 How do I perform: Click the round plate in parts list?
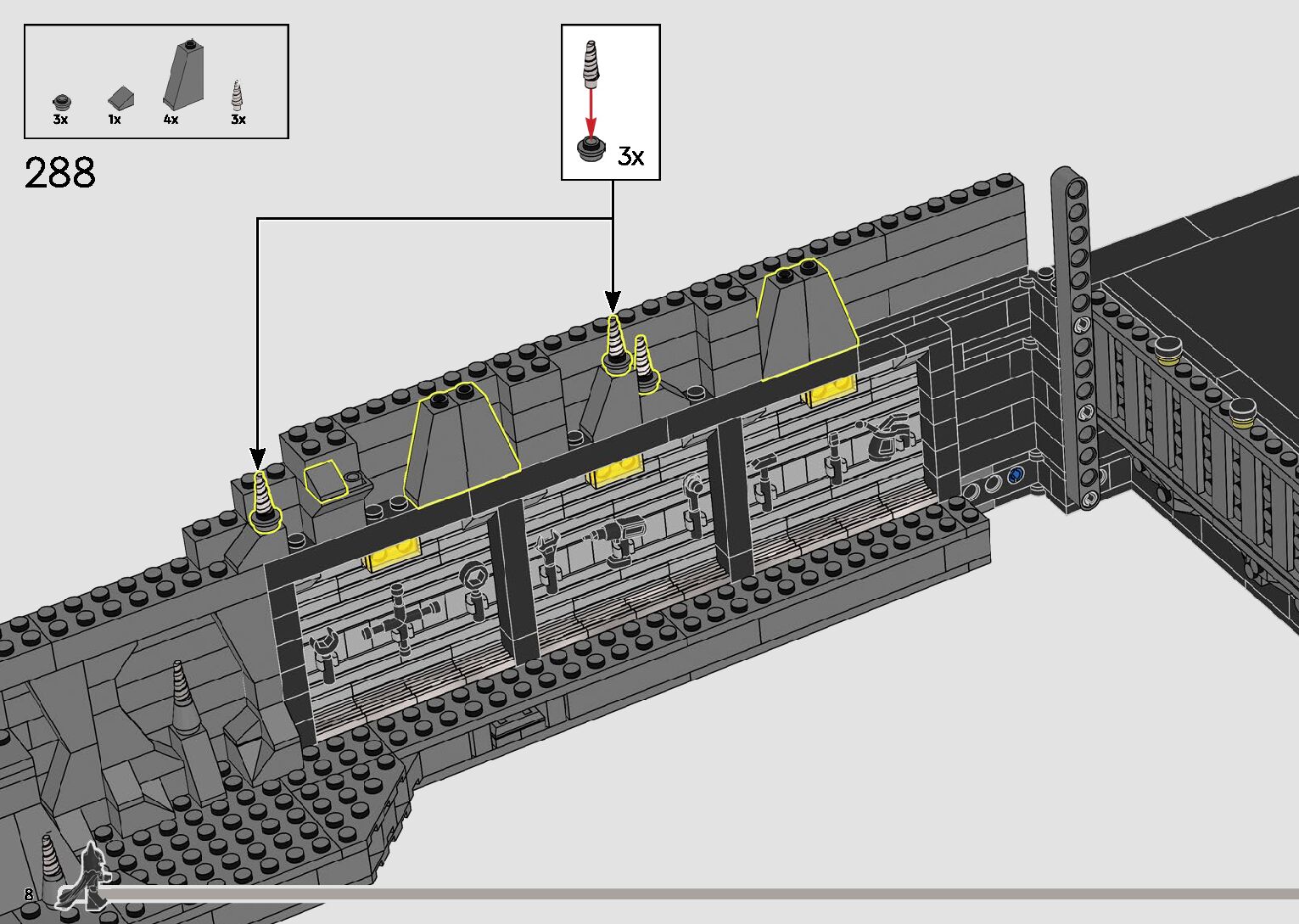pyautogui.click(x=60, y=102)
